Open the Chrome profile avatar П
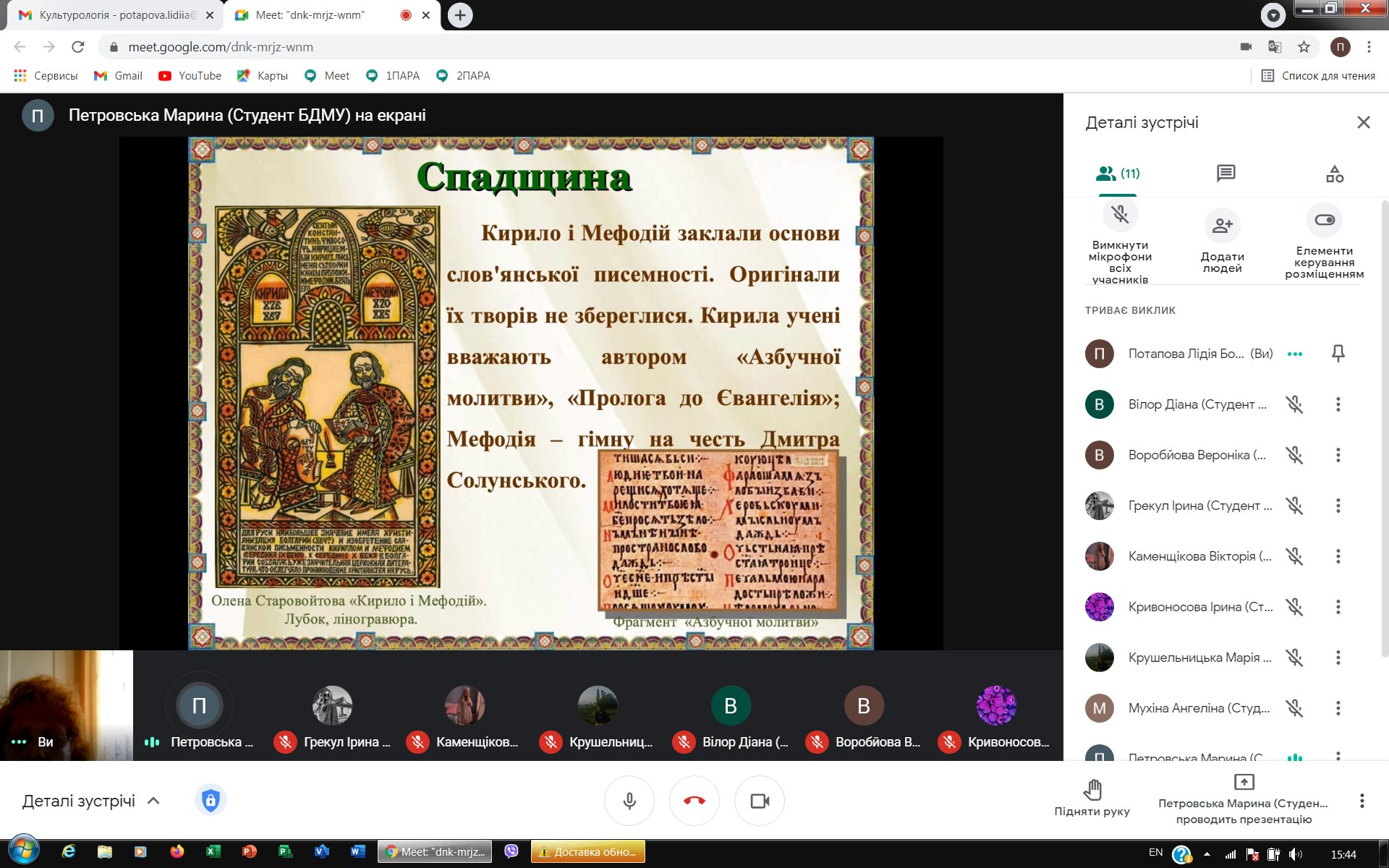The width and height of the screenshot is (1389, 868). tap(1340, 47)
